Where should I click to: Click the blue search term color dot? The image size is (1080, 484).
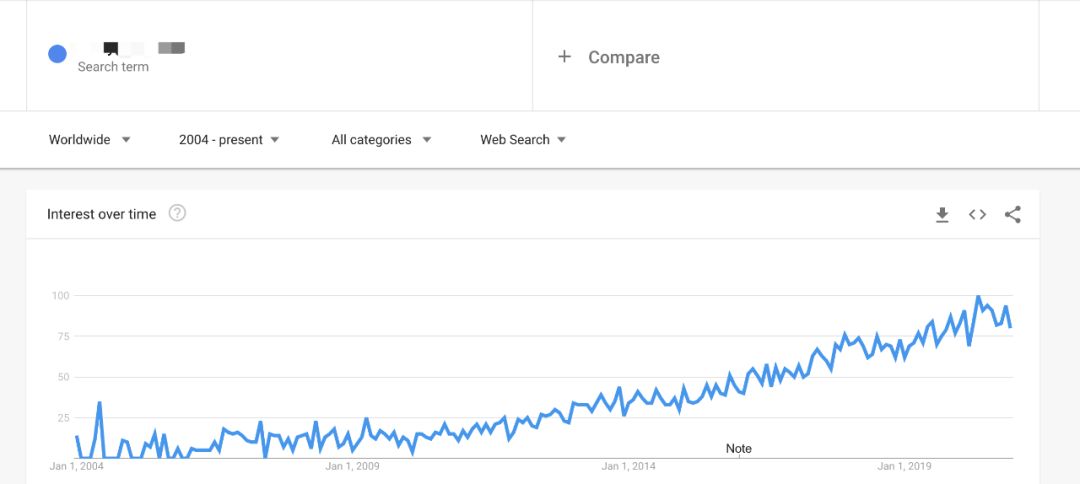58,54
